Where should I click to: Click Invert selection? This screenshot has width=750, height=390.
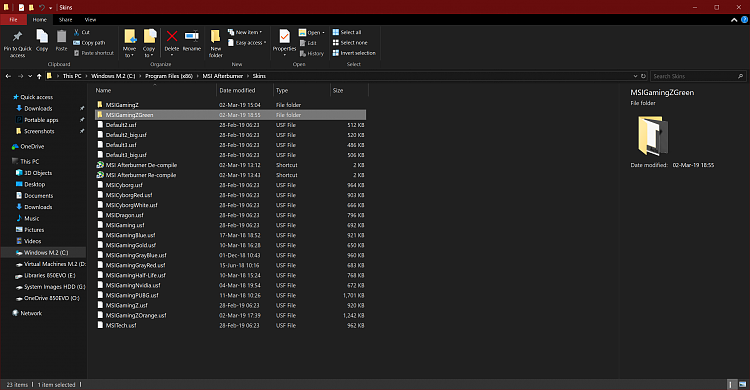[x=354, y=53]
